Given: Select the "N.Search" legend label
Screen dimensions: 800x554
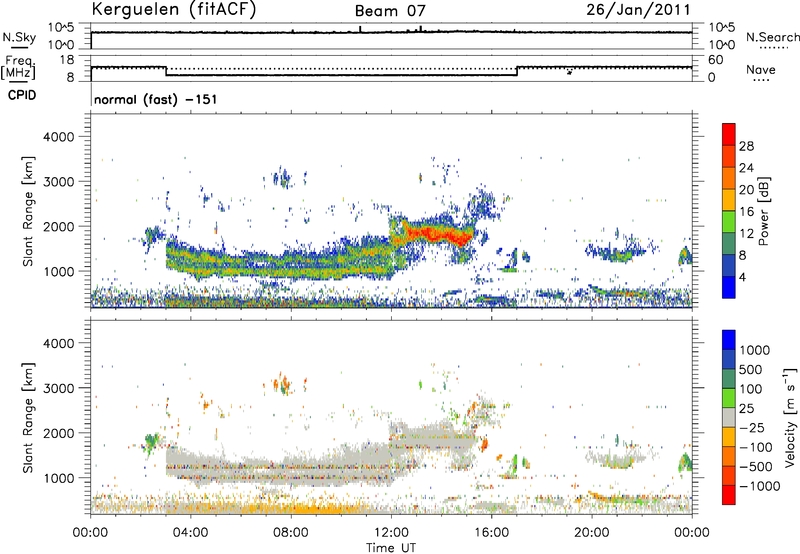Looking at the screenshot, I should pos(773,37).
